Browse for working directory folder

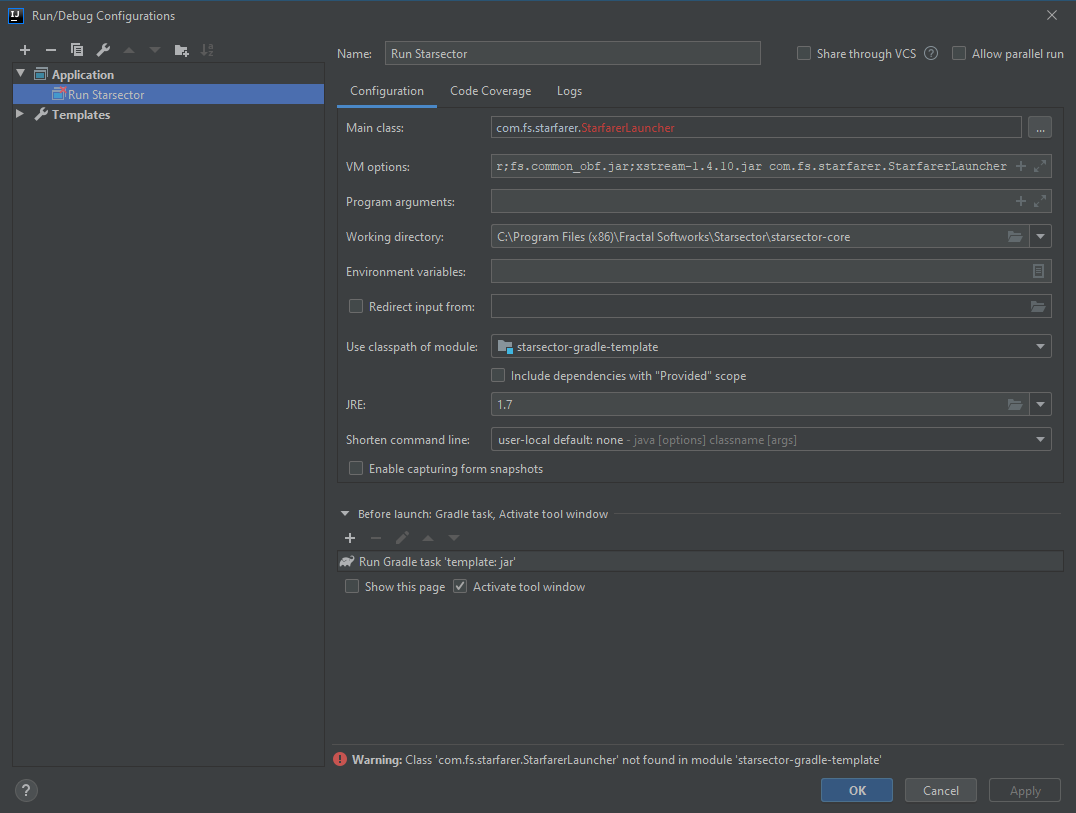pos(1015,237)
